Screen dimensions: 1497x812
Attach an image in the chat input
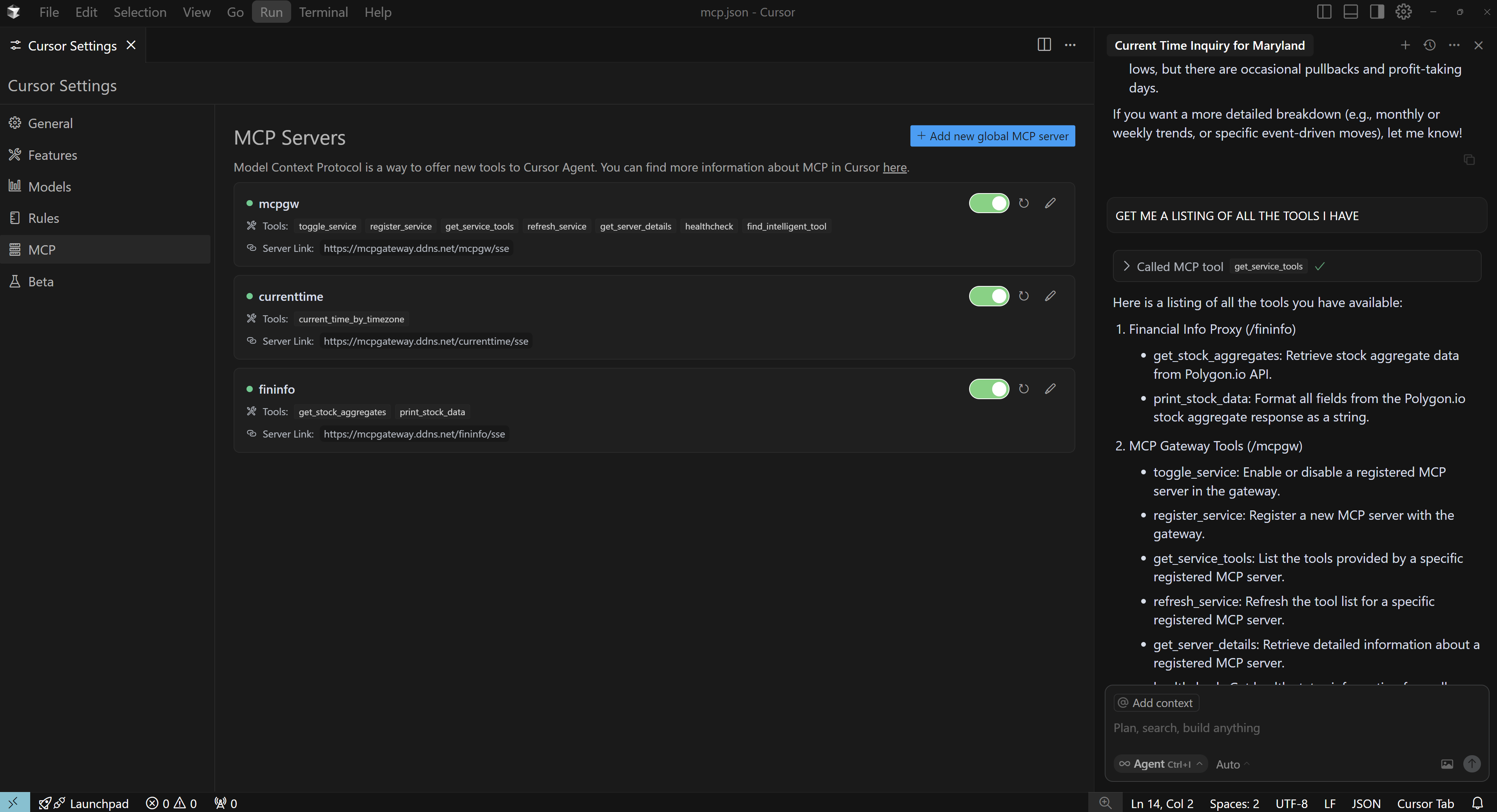1446,764
